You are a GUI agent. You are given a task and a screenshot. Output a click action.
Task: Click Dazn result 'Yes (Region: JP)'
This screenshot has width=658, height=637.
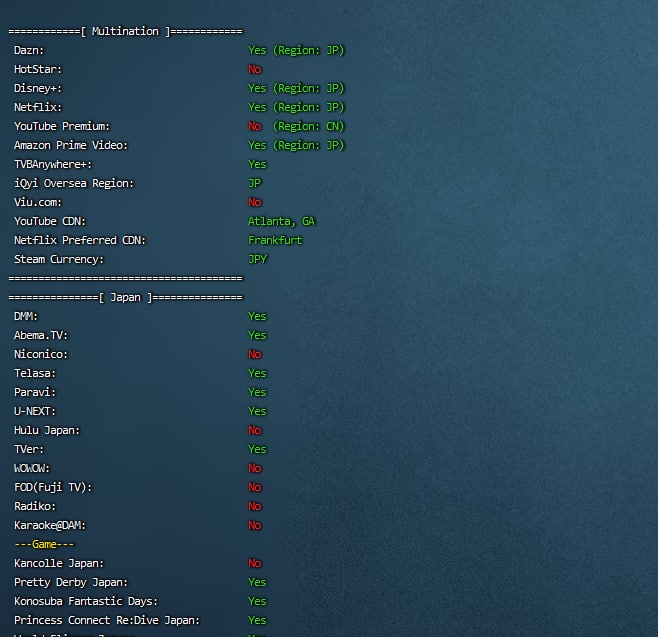296,50
